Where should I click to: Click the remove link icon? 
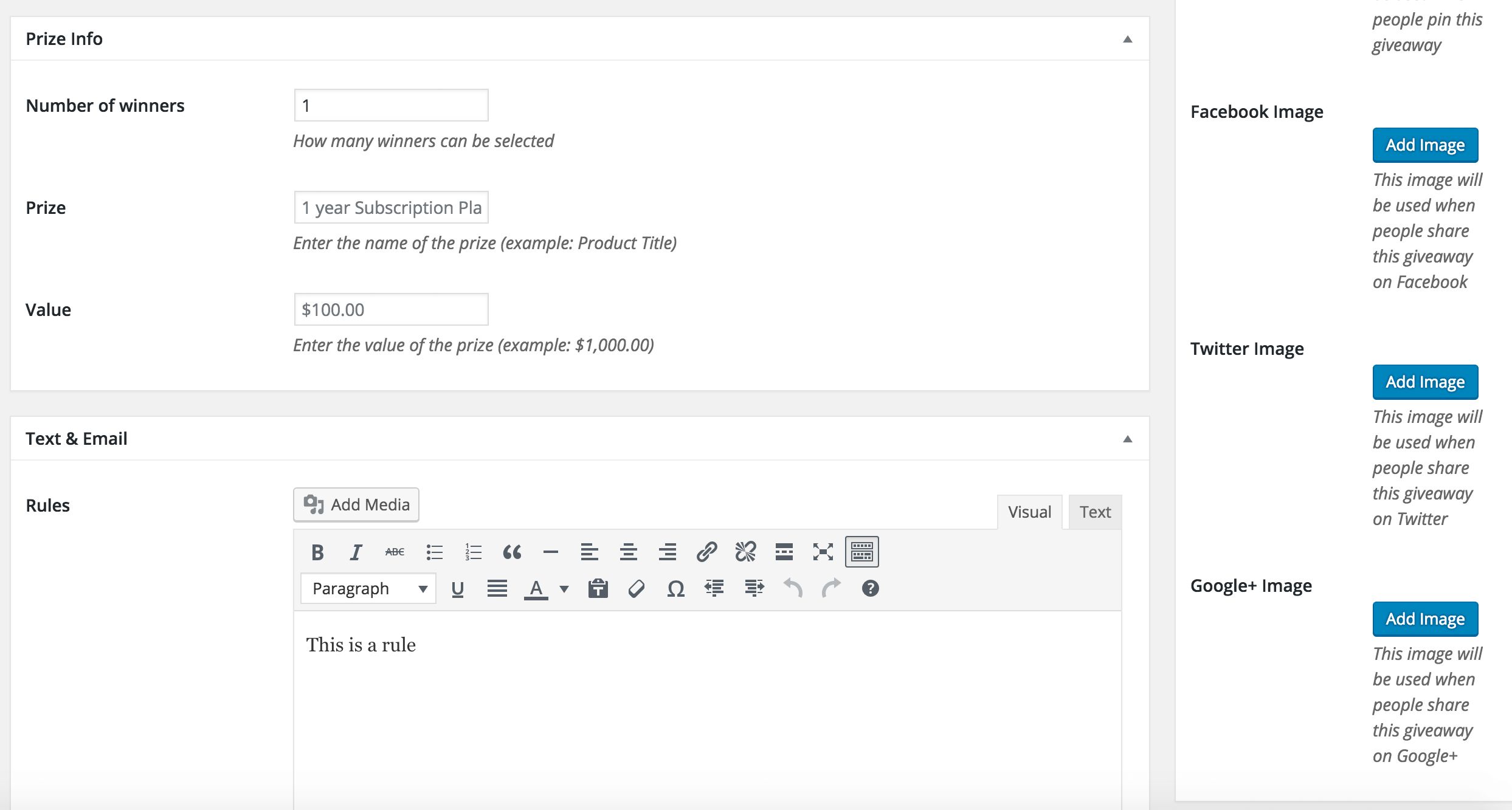(745, 552)
